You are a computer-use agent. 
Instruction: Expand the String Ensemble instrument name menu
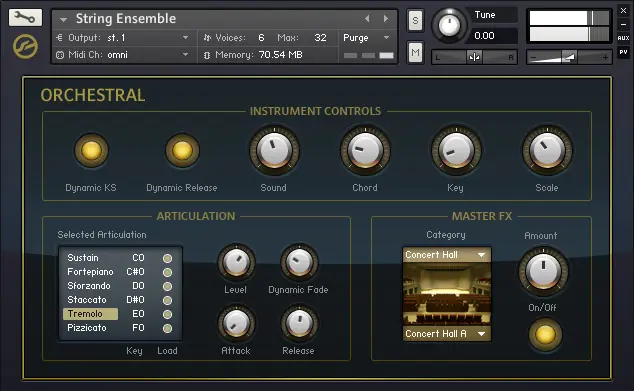pos(63,19)
